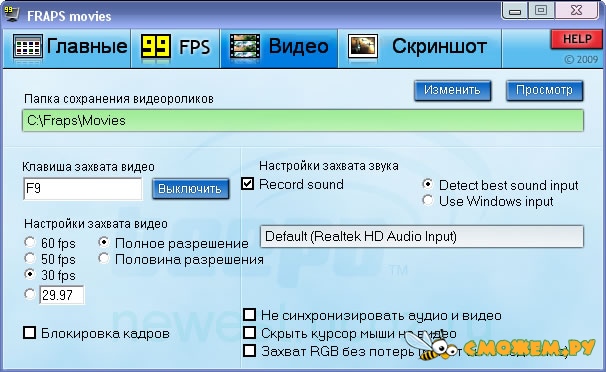Click the Просмотр button
This screenshot has width=606, height=372.
[545, 91]
